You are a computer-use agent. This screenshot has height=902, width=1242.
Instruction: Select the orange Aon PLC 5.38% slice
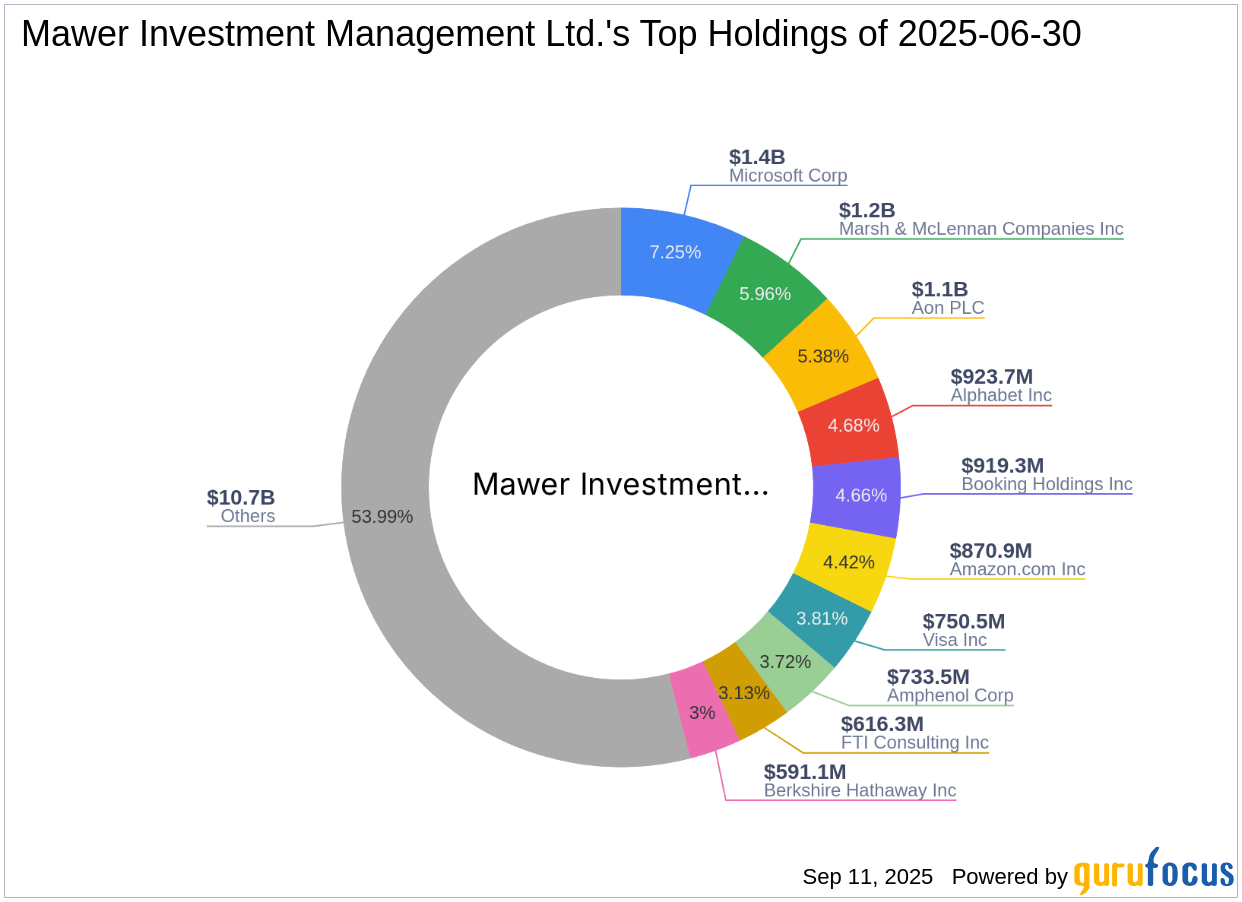824,355
